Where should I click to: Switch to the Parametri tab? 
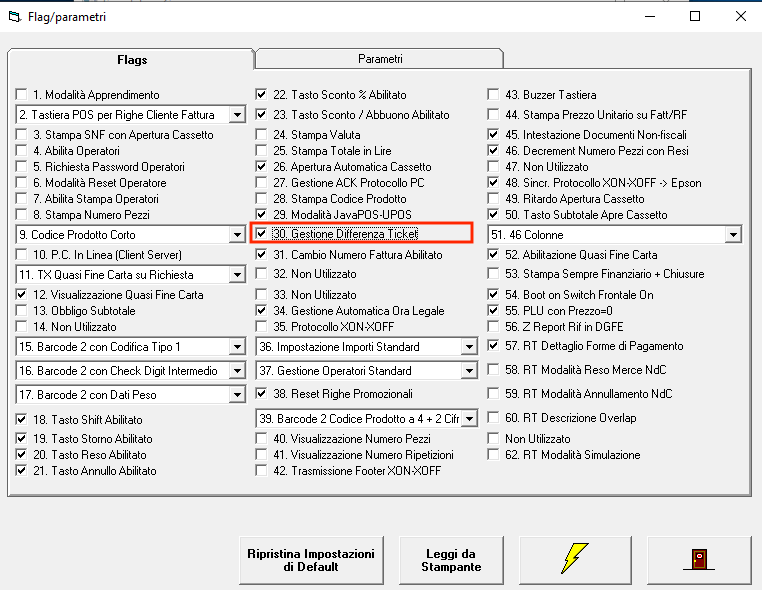coord(380,59)
